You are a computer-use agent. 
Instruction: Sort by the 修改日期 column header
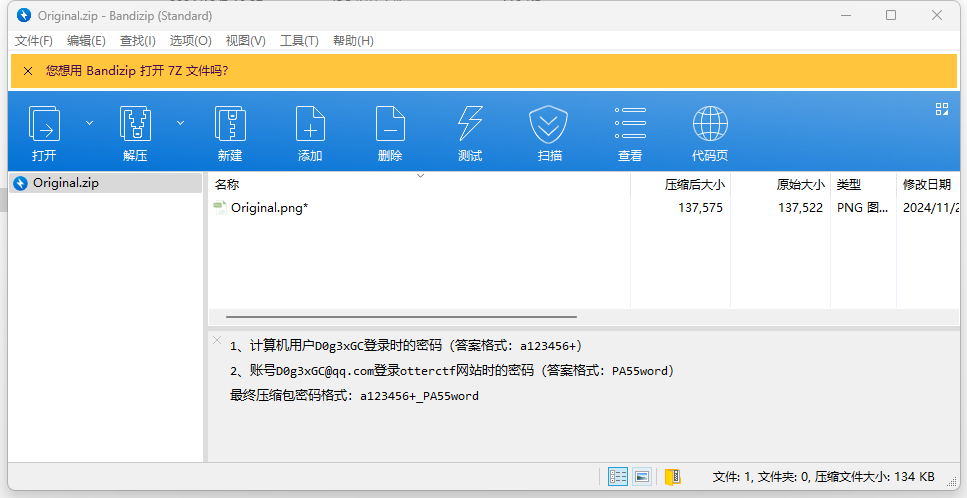(928, 184)
